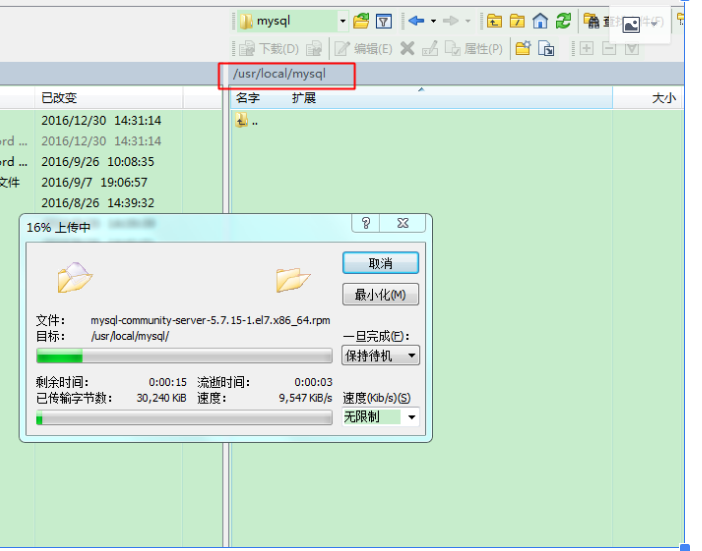Go to root directory icon
The image size is (702, 551).
pyautogui.click(x=517, y=21)
